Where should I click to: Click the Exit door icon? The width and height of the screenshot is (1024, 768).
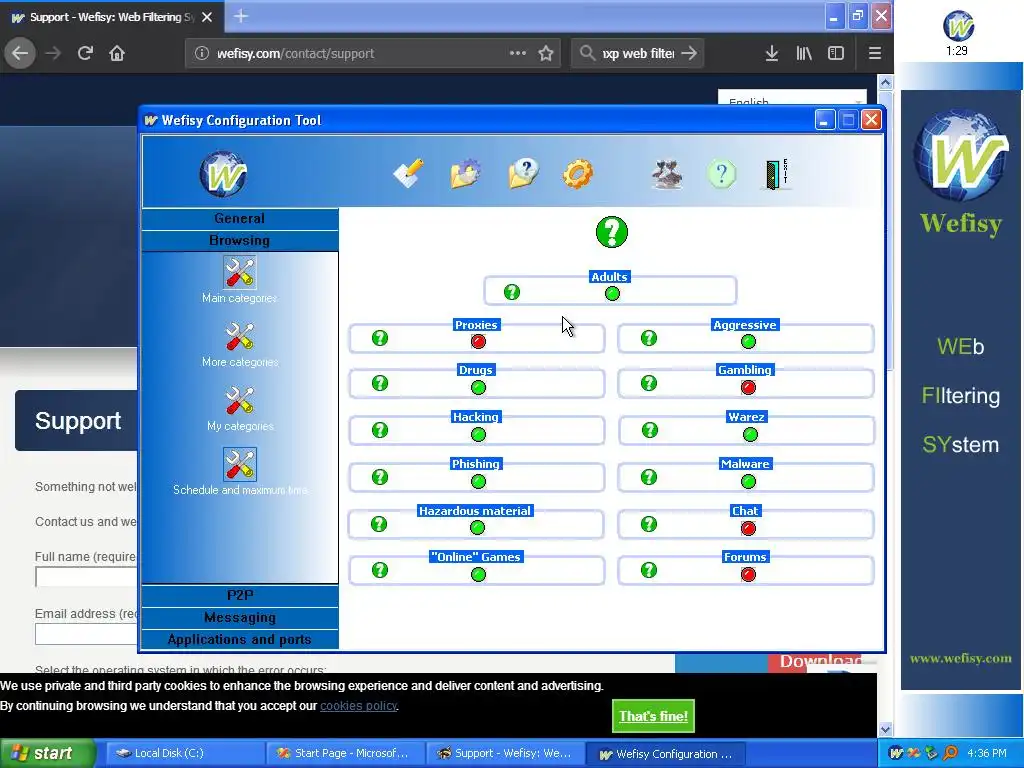pos(776,174)
